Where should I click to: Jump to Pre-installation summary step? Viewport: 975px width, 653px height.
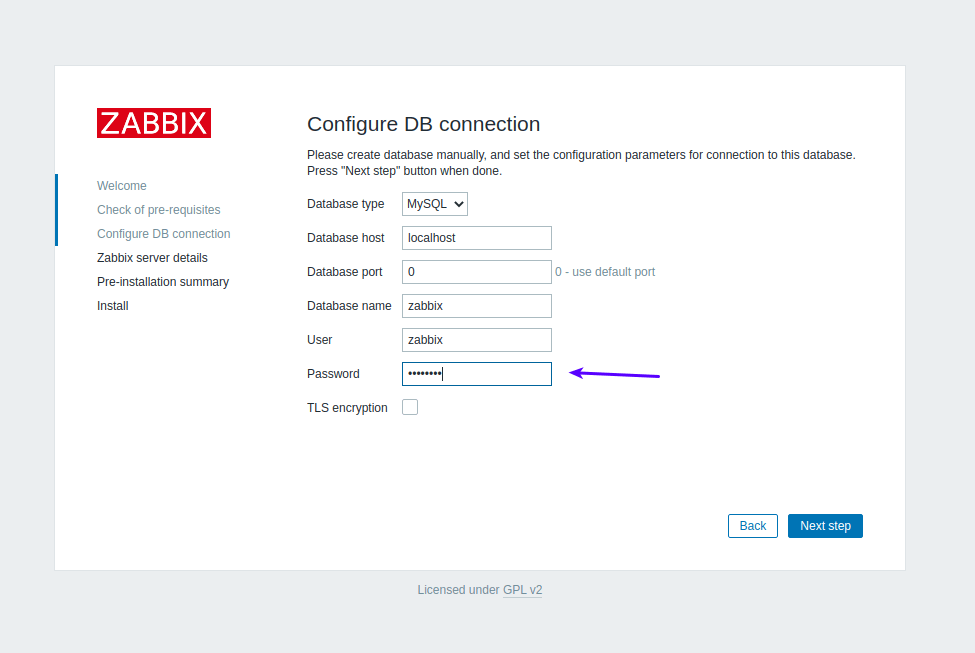pos(163,282)
